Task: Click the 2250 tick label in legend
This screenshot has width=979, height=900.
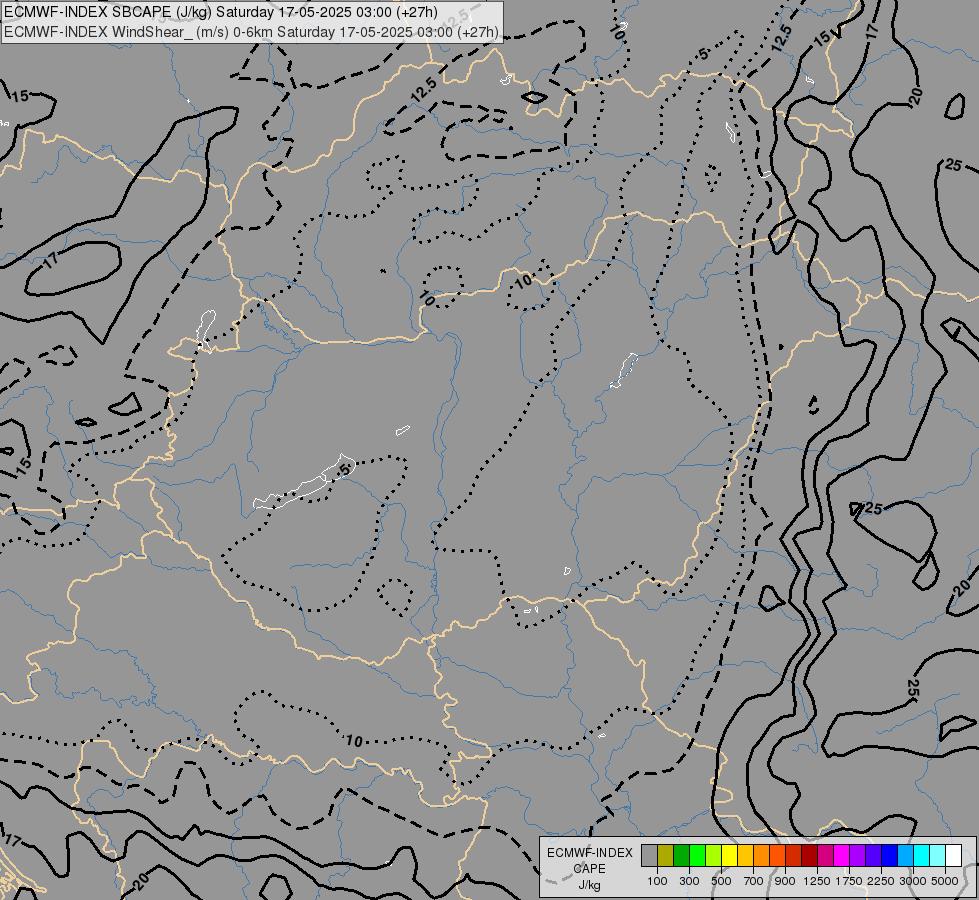Action: coord(881,881)
